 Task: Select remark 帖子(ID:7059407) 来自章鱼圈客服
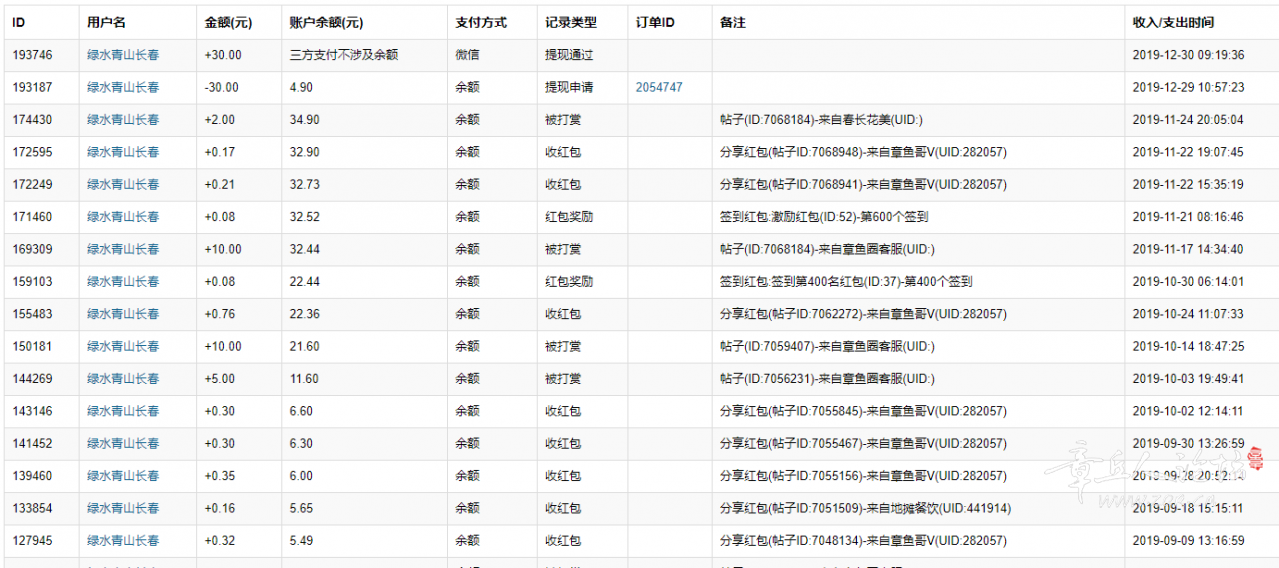pyautogui.click(x=827, y=346)
